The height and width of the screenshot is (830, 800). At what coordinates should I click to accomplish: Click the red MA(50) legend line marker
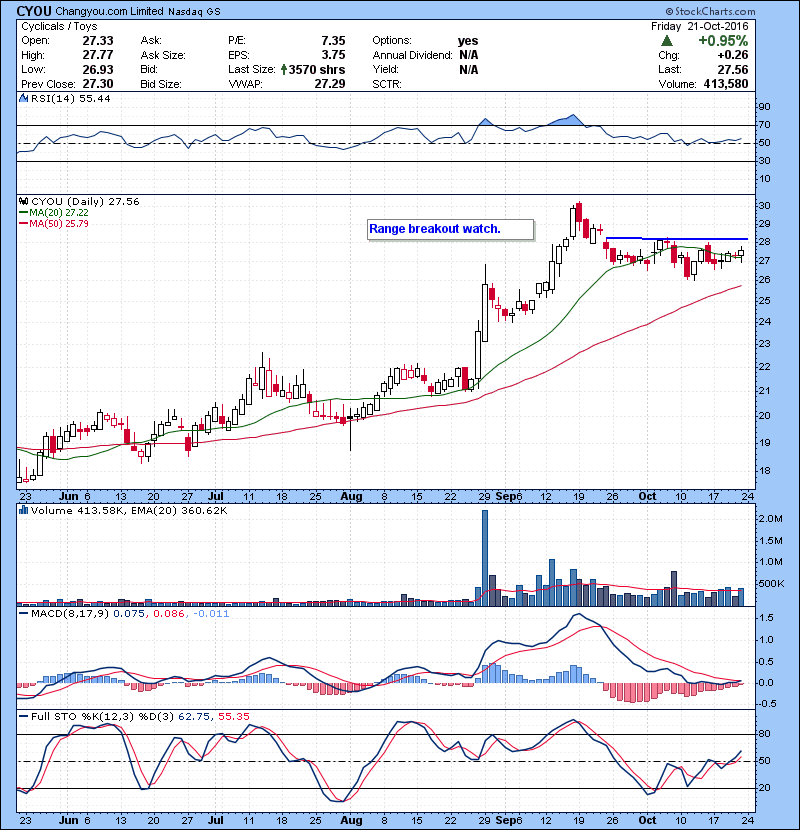(23, 224)
